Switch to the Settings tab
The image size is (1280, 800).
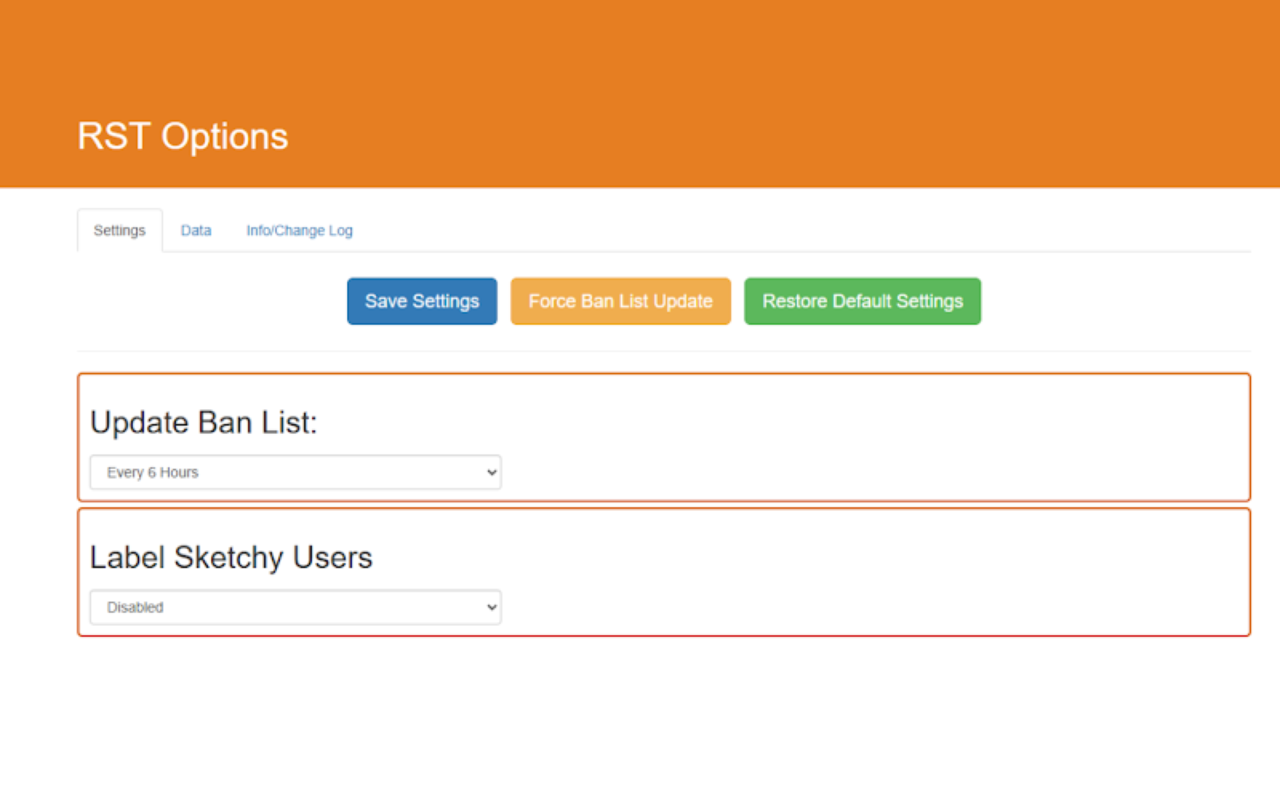click(120, 231)
